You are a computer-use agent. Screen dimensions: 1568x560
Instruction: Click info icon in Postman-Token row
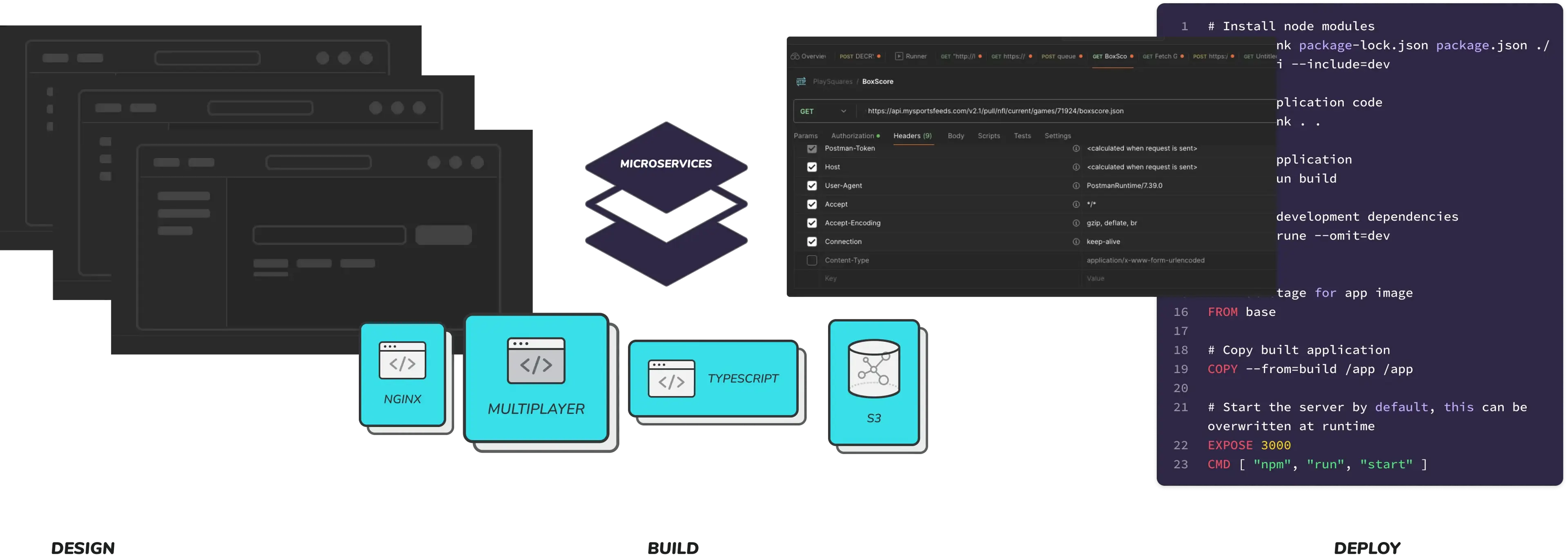(x=1076, y=149)
